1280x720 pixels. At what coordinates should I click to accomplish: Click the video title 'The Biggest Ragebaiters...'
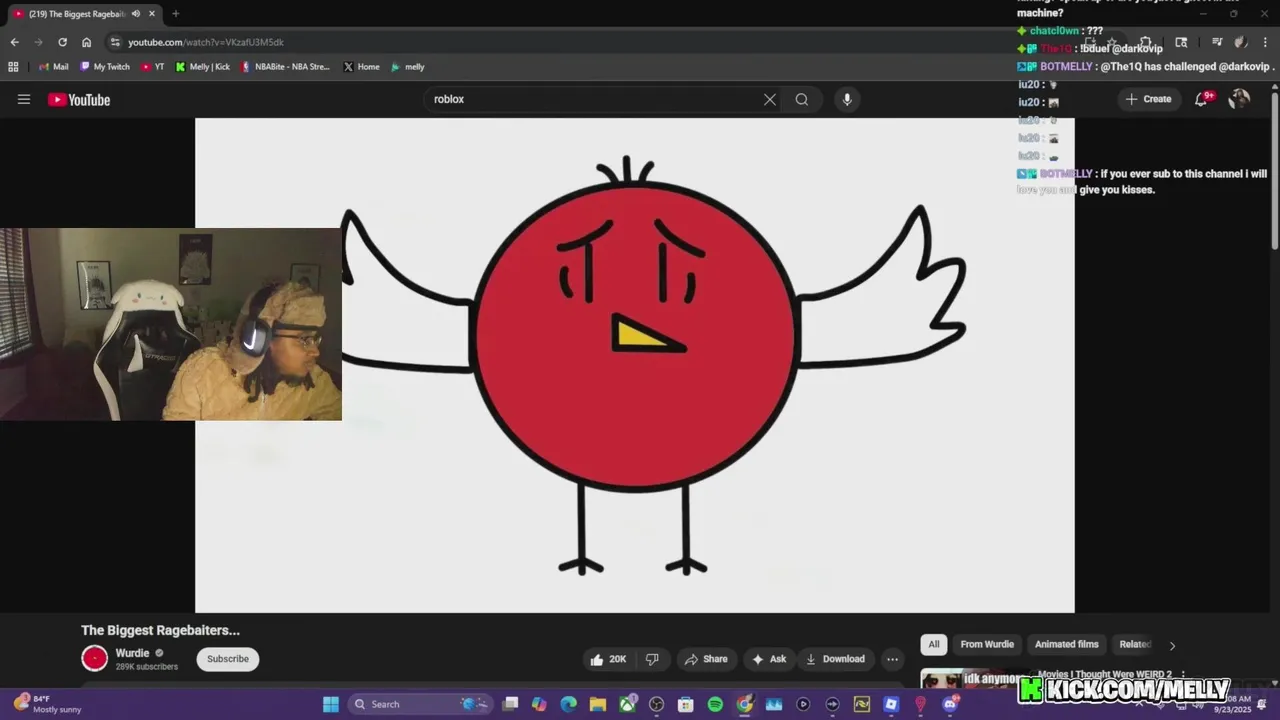tap(160, 630)
